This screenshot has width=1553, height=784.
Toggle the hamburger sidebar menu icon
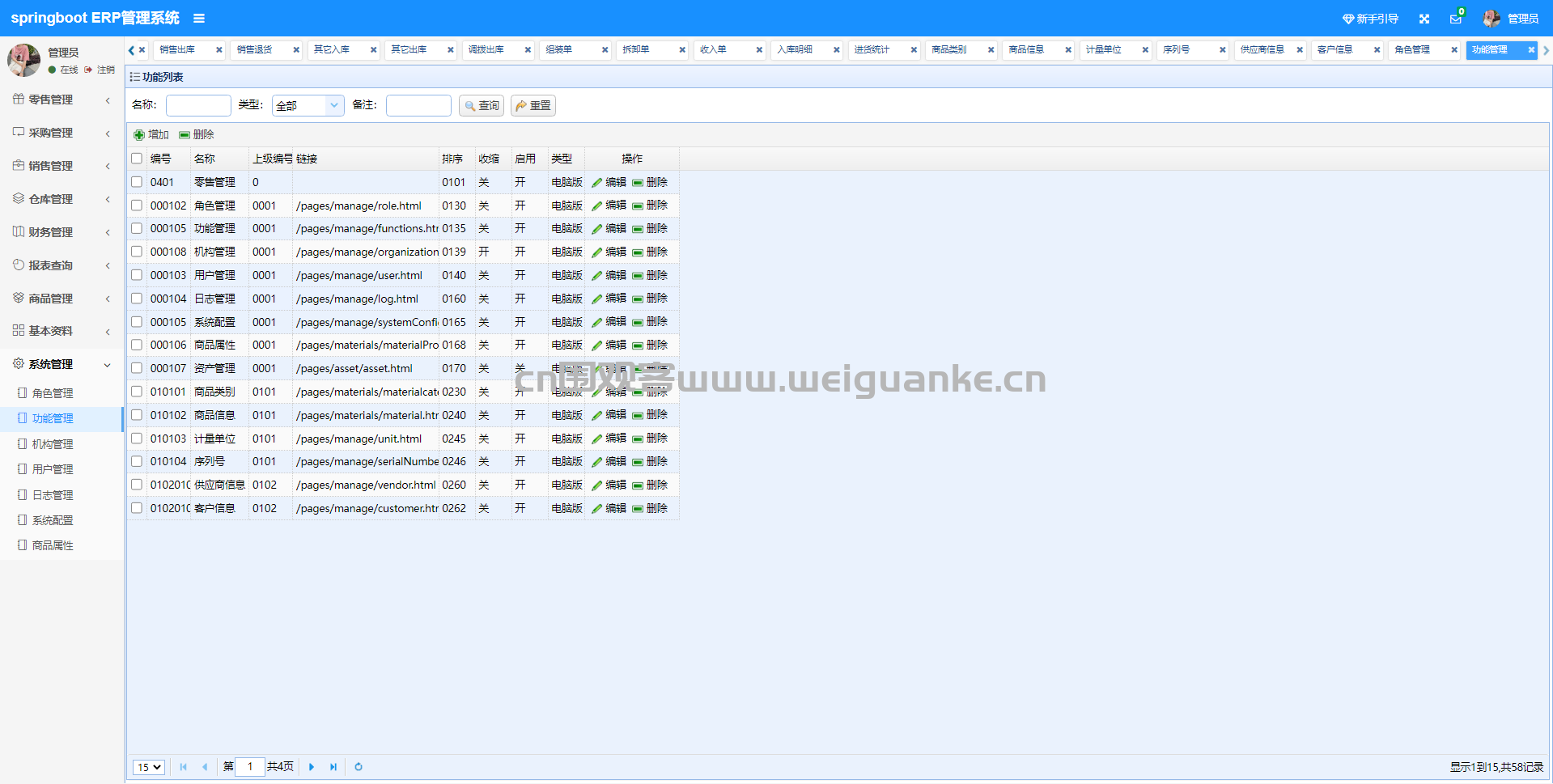[199, 18]
